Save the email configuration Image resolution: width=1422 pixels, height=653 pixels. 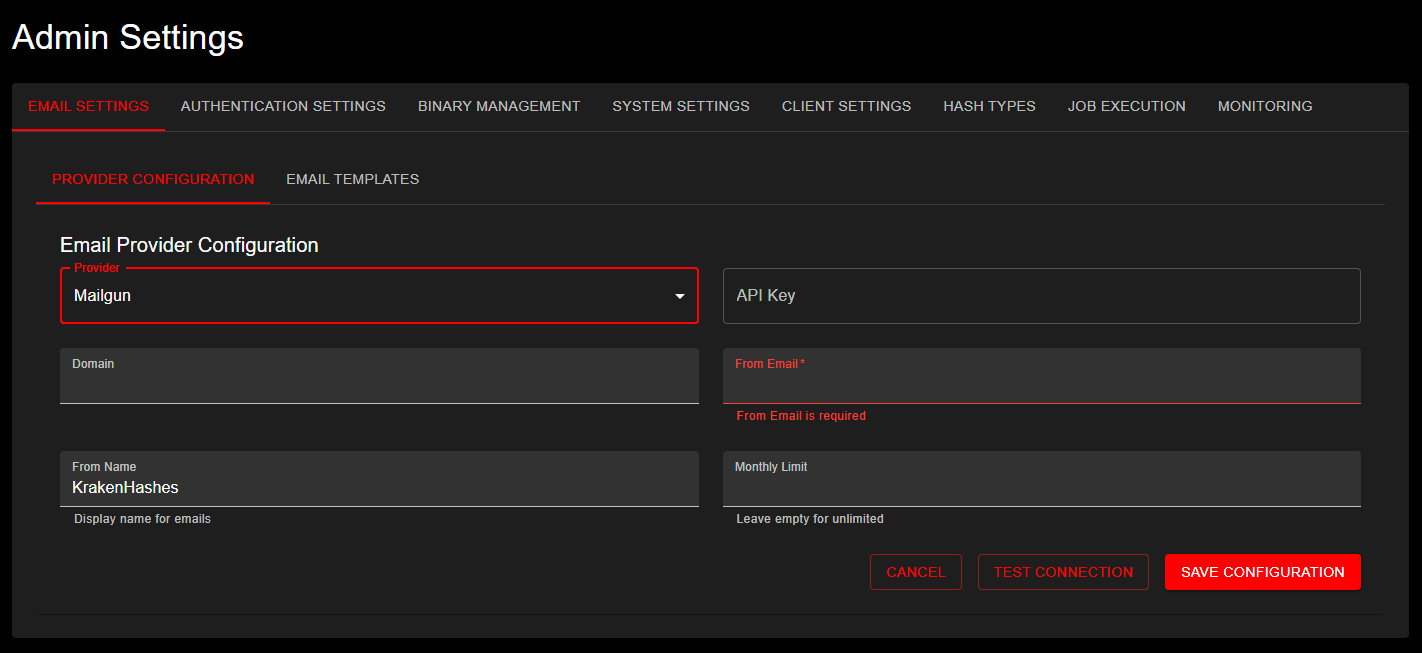click(x=1262, y=571)
